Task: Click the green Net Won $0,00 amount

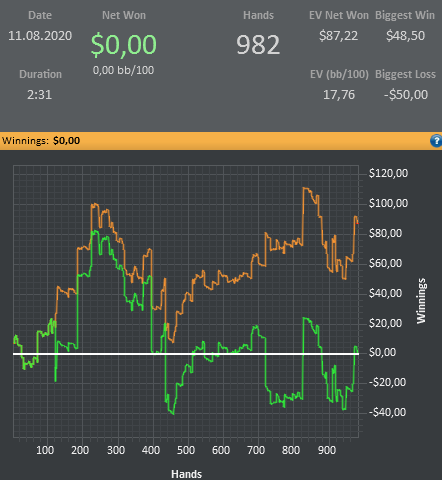Action: click(124, 44)
